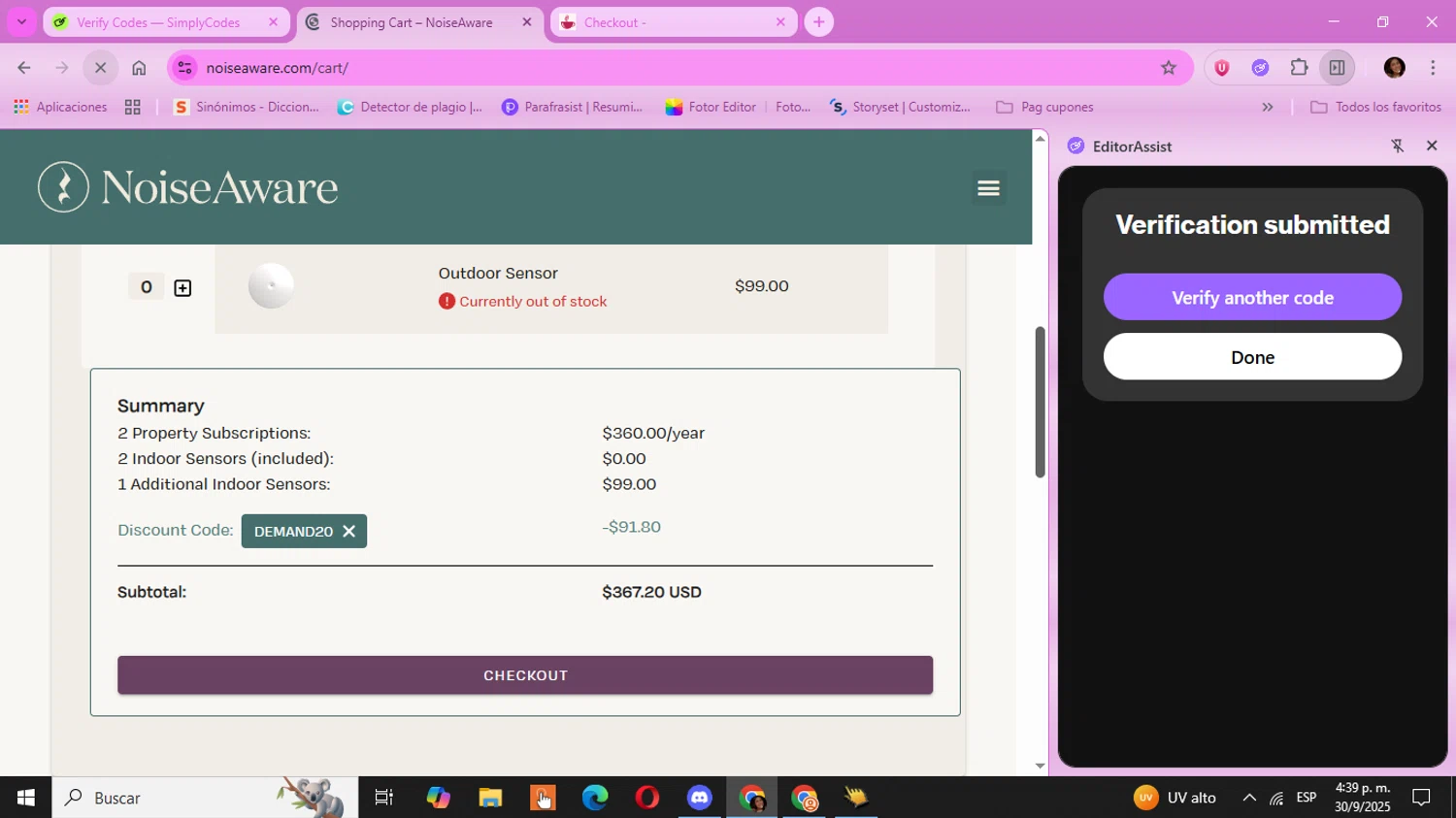Viewport: 1456px width, 818px height.
Task: Click the Currently out of stock notice
Action: click(522, 302)
